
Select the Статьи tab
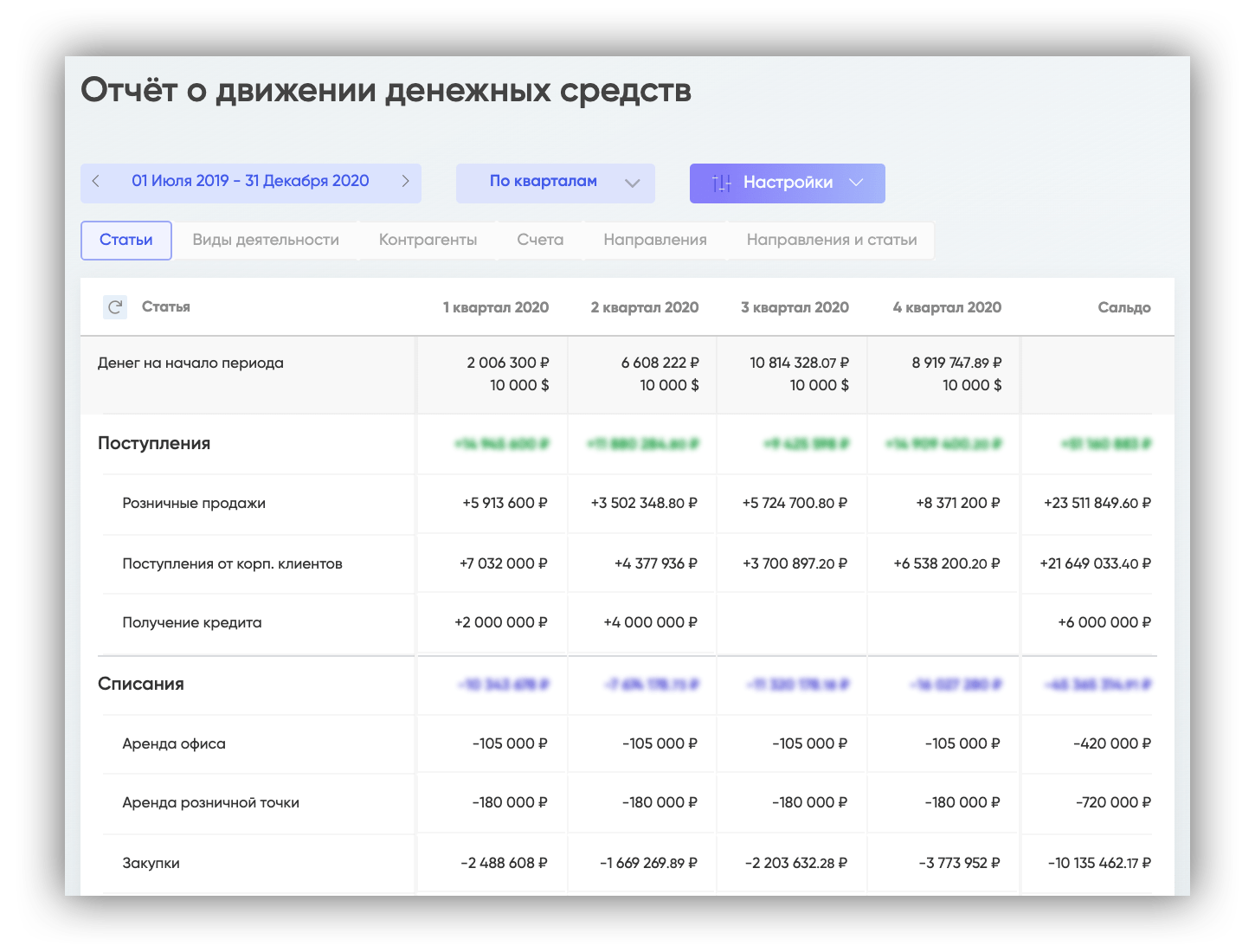(x=126, y=241)
